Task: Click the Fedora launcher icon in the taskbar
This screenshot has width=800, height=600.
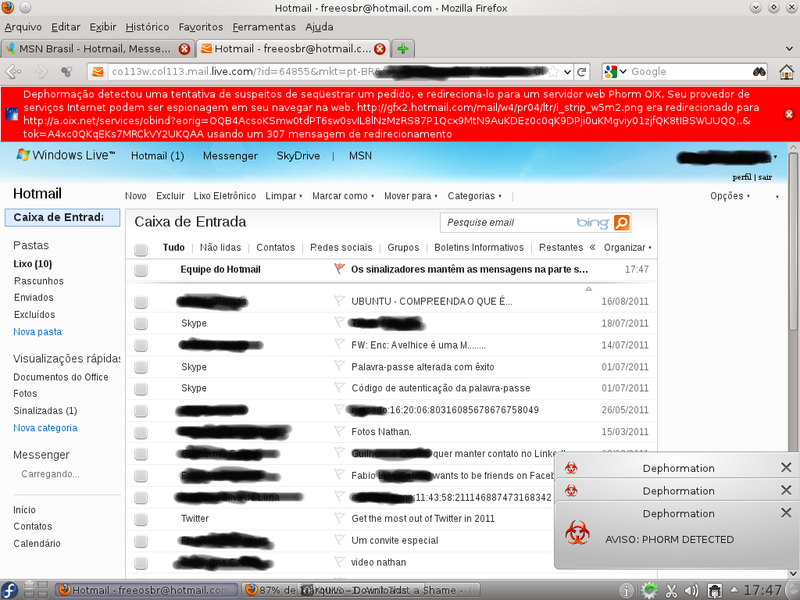Action: point(9,590)
